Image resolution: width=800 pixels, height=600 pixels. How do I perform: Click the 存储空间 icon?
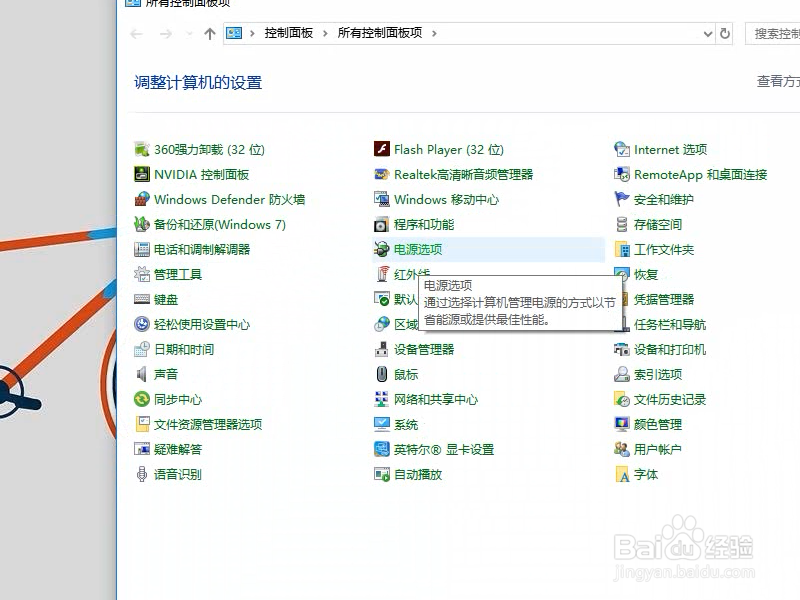click(621, 224)
